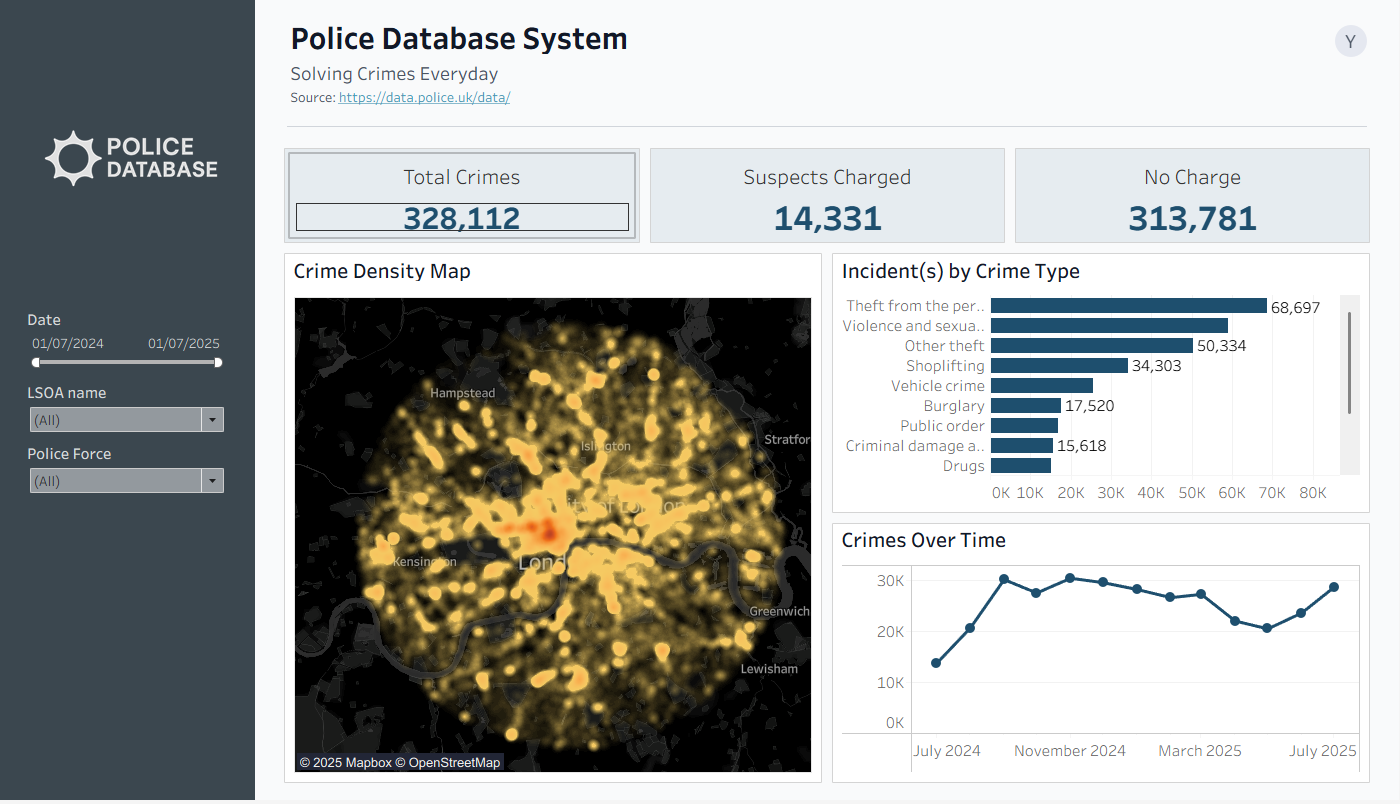1400x804 pixels.
Task: Select the Suspects Charged card
Action: [827, 196]
